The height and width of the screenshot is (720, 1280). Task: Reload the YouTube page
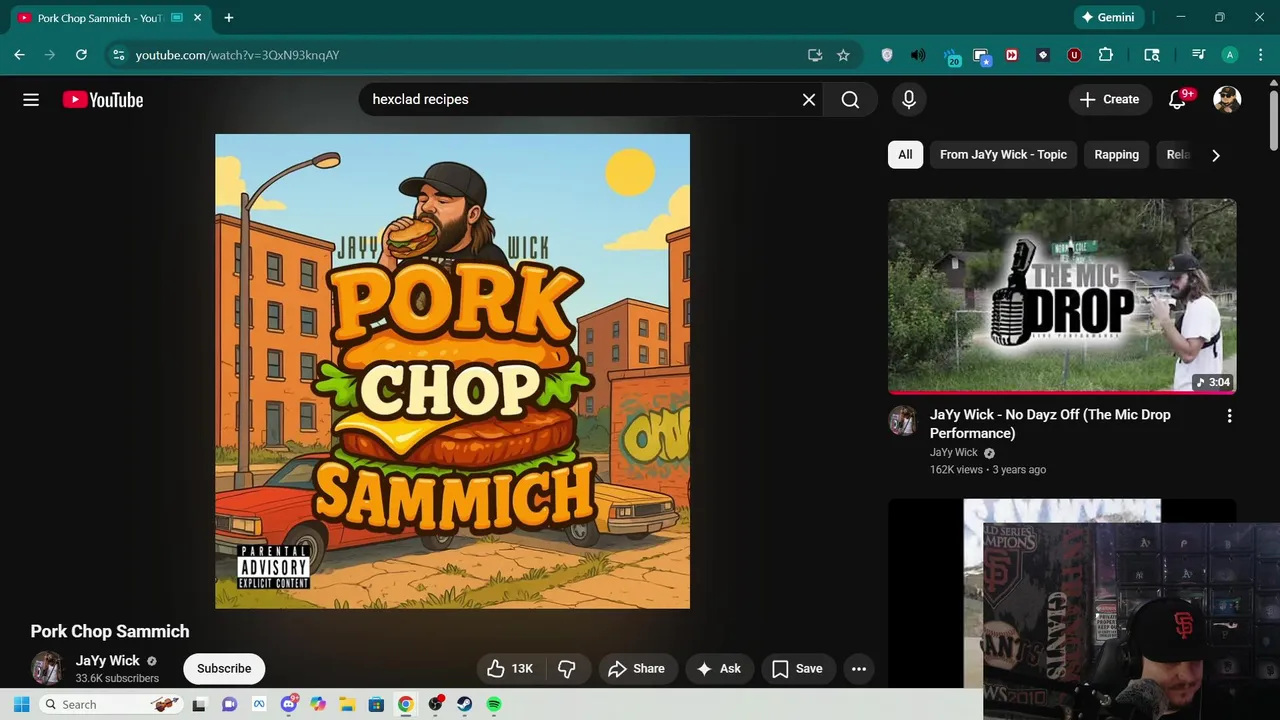point(81,55)
